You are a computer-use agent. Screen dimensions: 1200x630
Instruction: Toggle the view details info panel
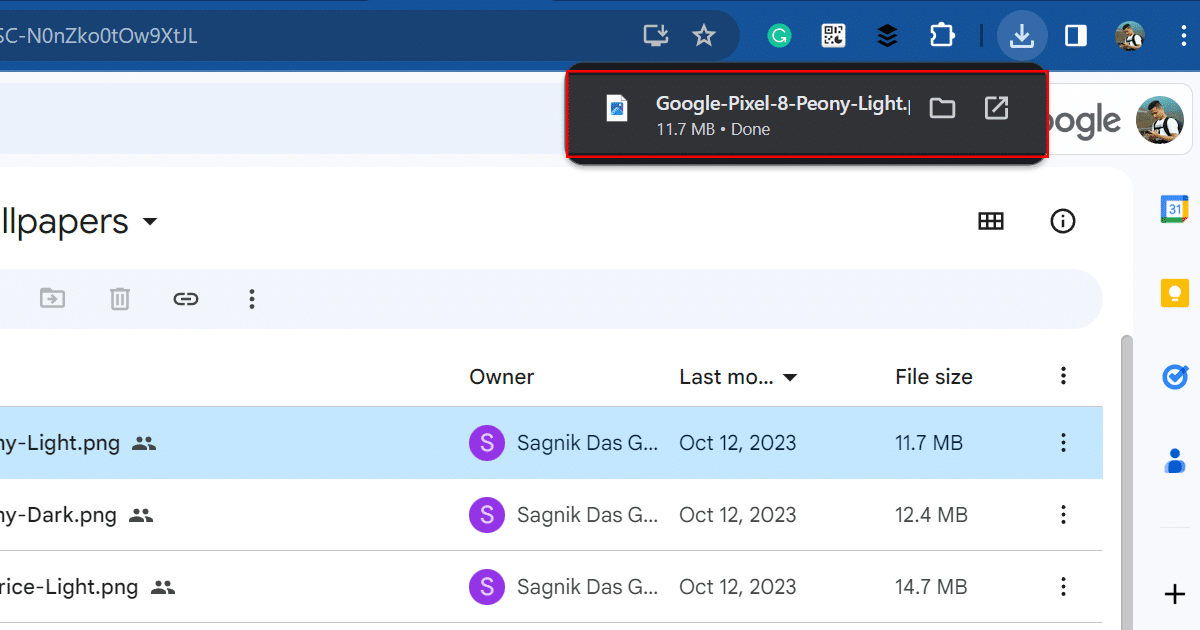[x=1062, y=221]
